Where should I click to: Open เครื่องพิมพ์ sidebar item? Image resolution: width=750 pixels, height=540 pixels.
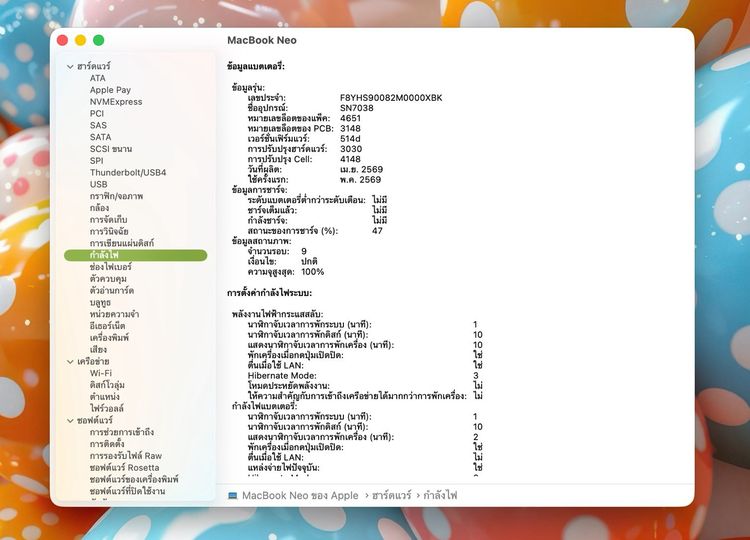tap(110, 338)
